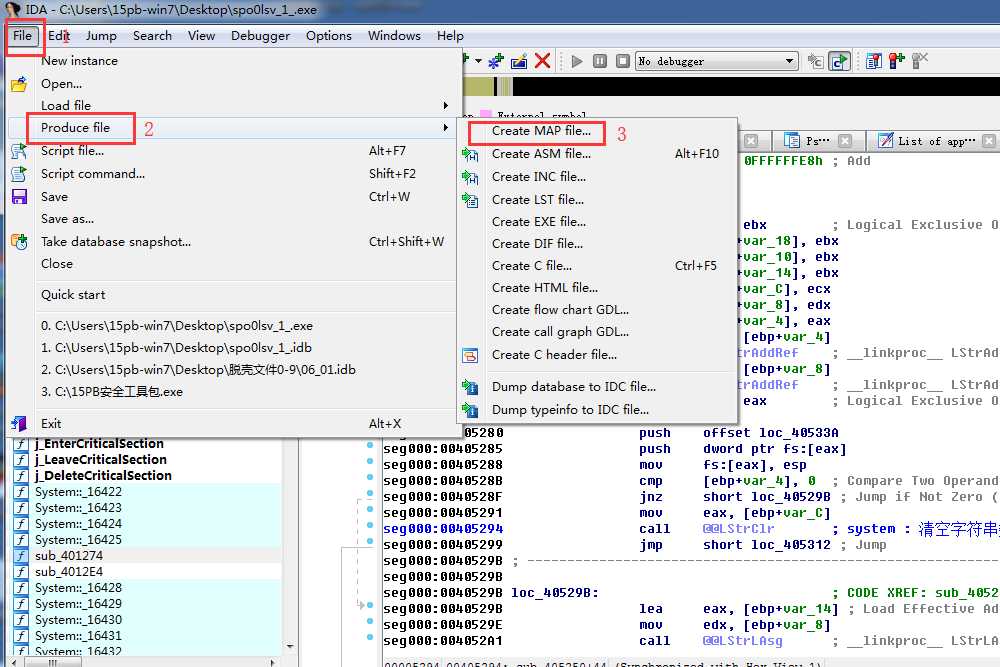Select Create MAP file entry
Viewport: 1000px width, 667px height.
[x=598, y=131]
